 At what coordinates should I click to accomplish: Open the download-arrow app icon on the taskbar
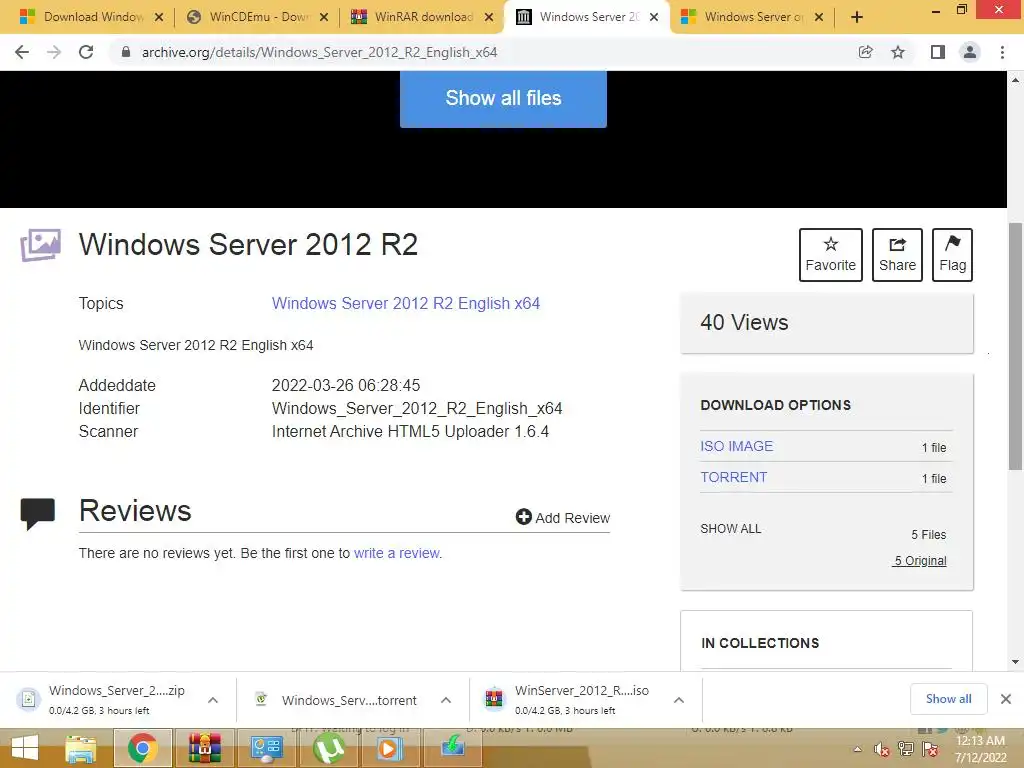[453, 748]
